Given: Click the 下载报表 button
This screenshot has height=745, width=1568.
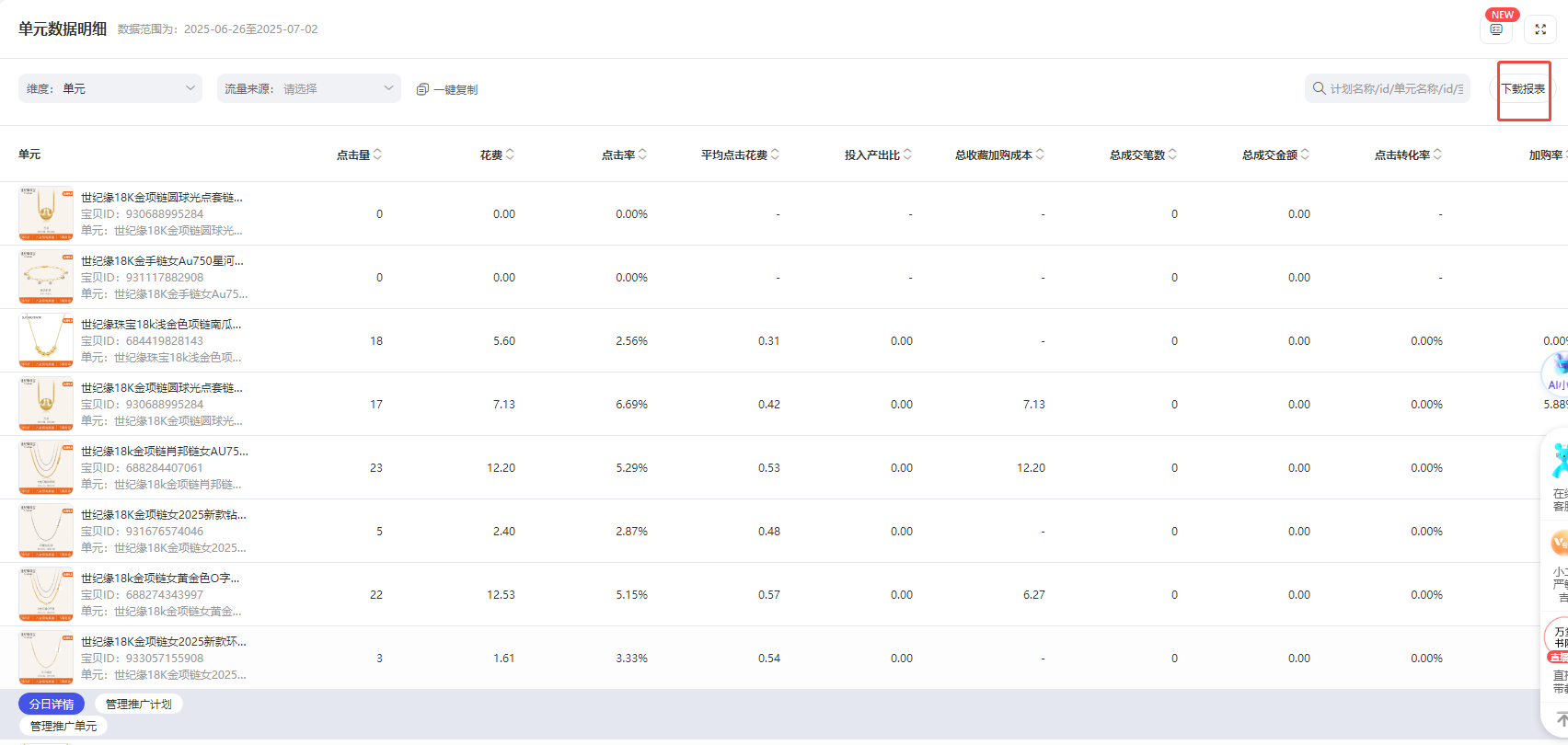Looking at the screenshot, I should (x=1523, y=89).
